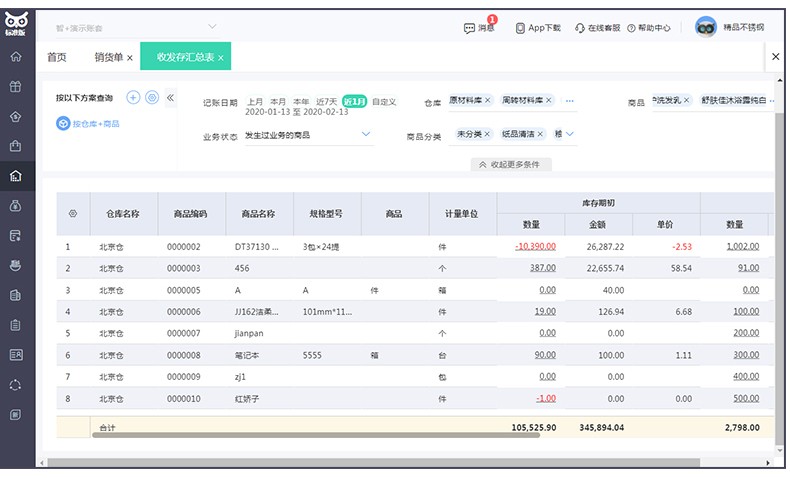
Task: Click the 仓库名称 column header
Action: tap(123, 214)
